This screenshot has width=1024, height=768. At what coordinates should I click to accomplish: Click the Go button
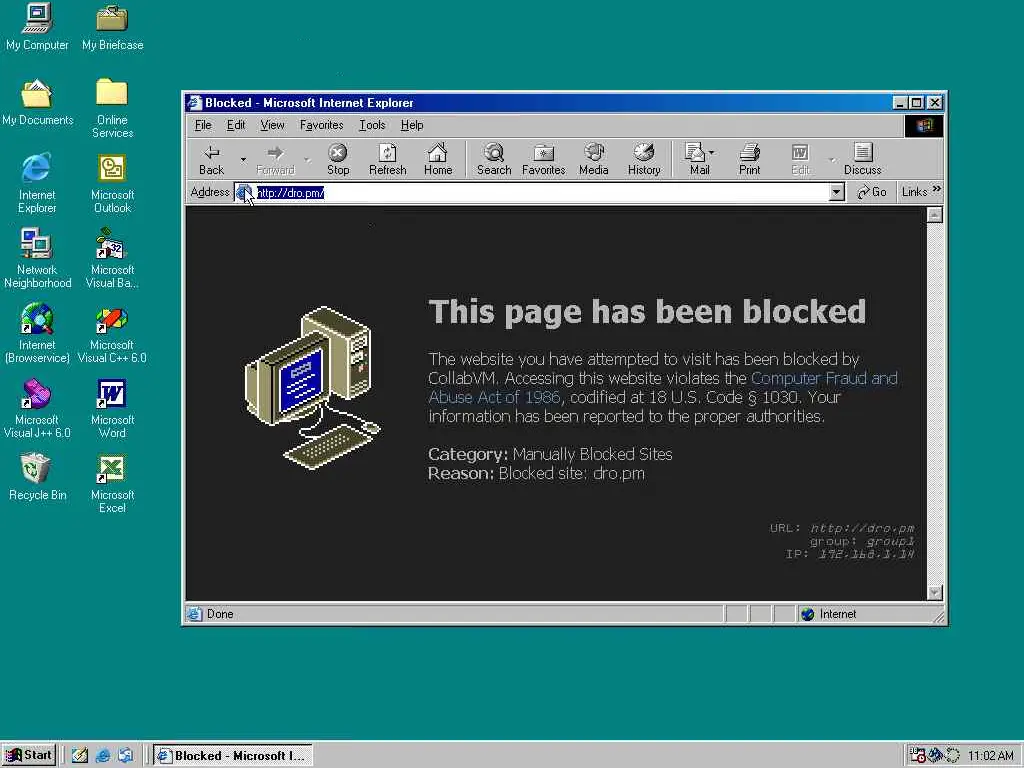click(x=872, y=192)
